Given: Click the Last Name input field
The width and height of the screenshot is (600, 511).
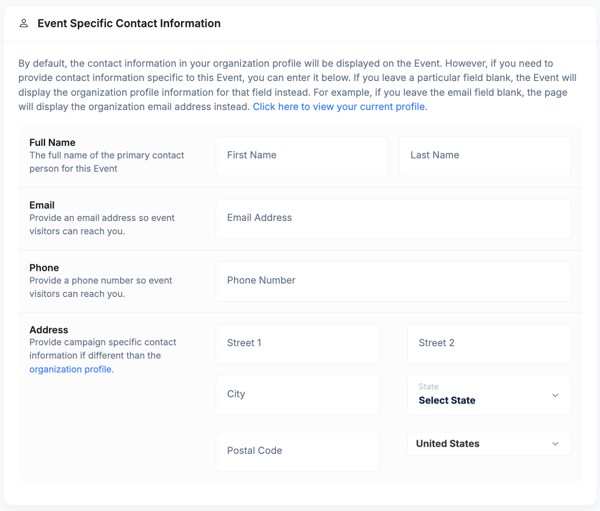Looking at the screenshot, I should coord(485,156).
